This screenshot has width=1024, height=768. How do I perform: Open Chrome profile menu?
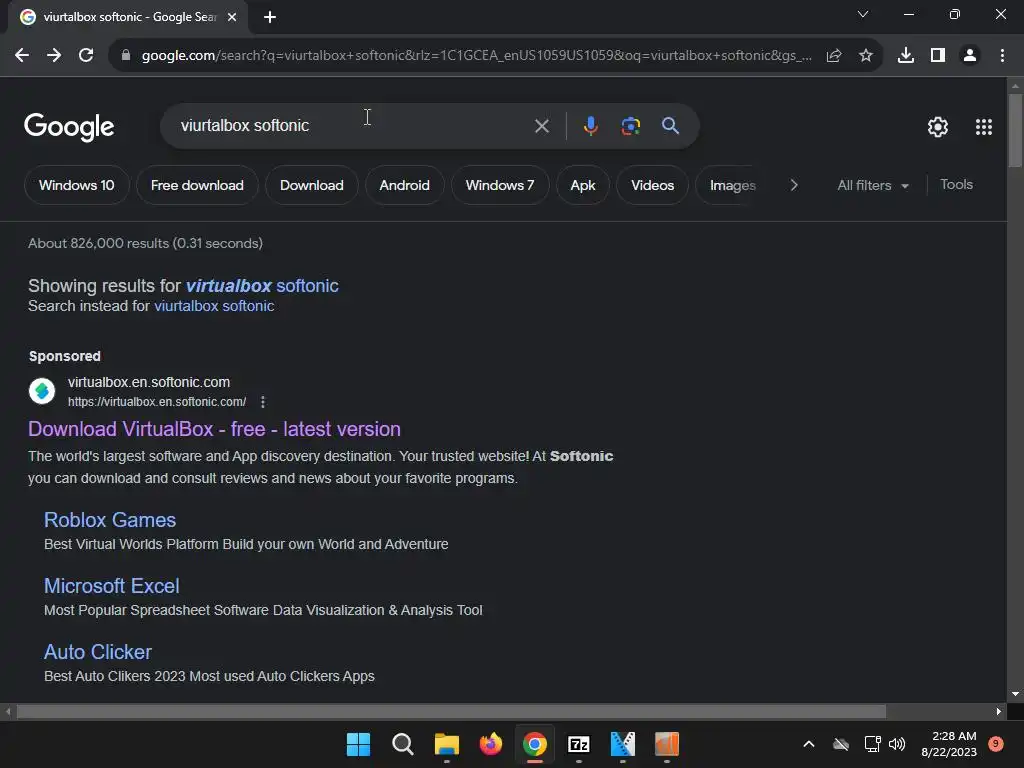point(970,56)
